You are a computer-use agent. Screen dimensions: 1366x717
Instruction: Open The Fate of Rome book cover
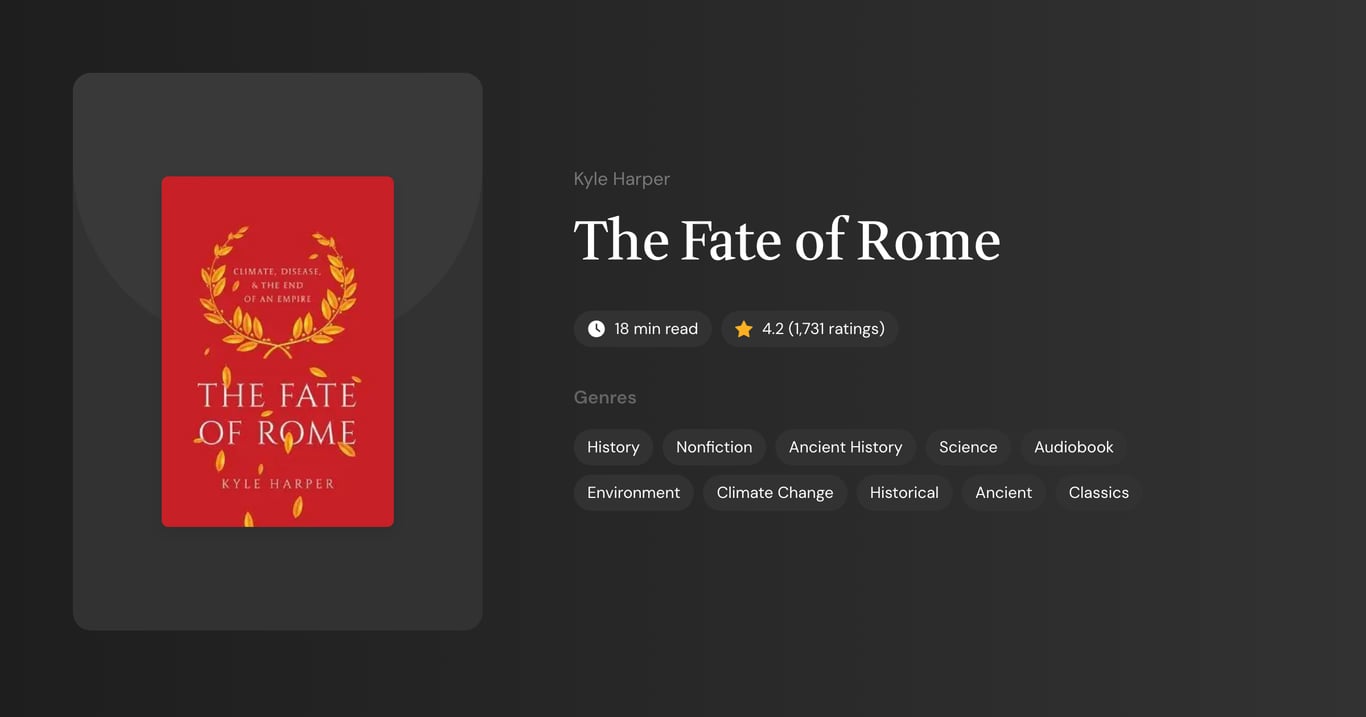point(278,352)
